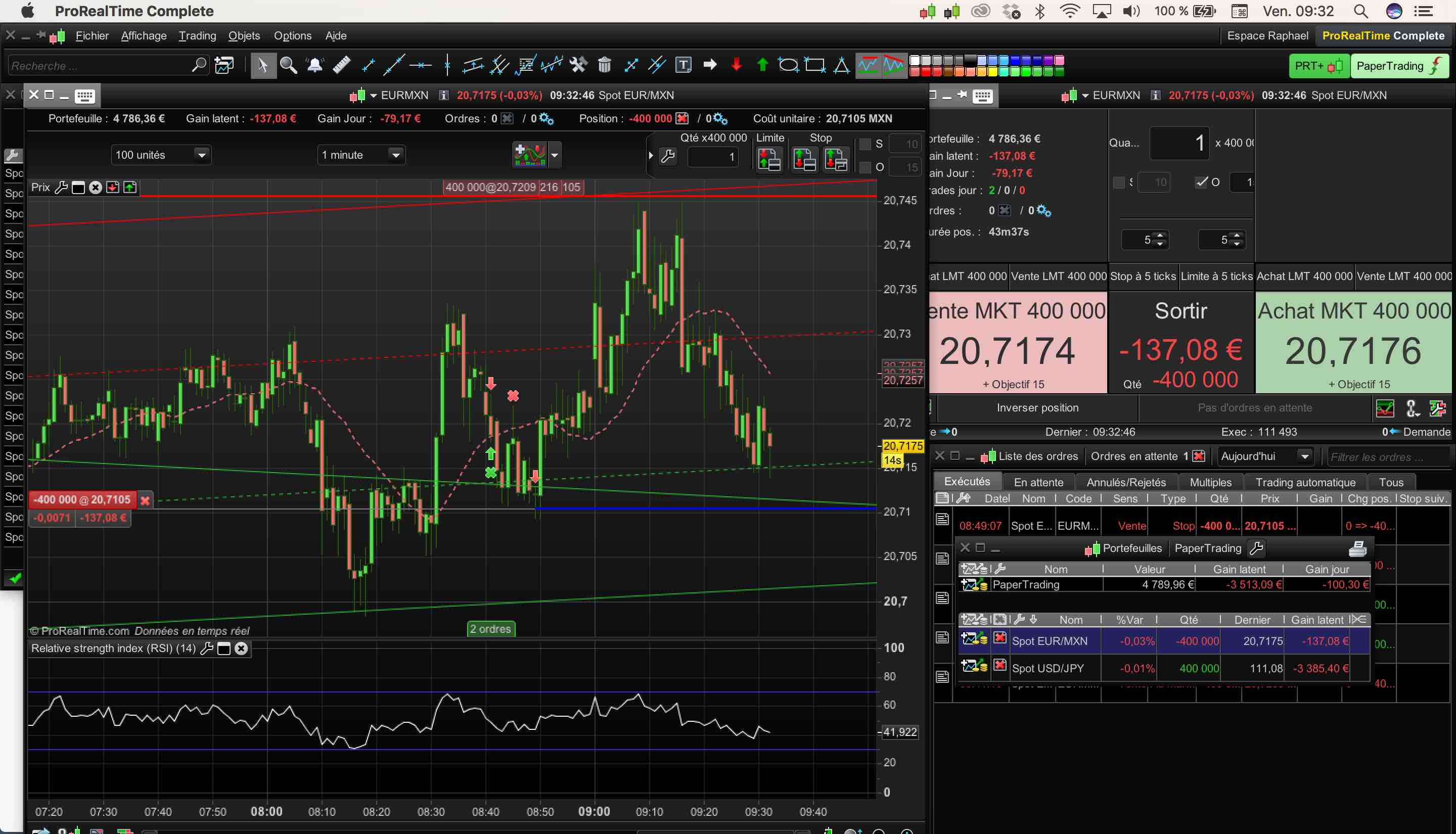Select the zoom magnifier tool
This screenshot has width=1456, height=834.
pyautogui.click(x=288, y=65)
